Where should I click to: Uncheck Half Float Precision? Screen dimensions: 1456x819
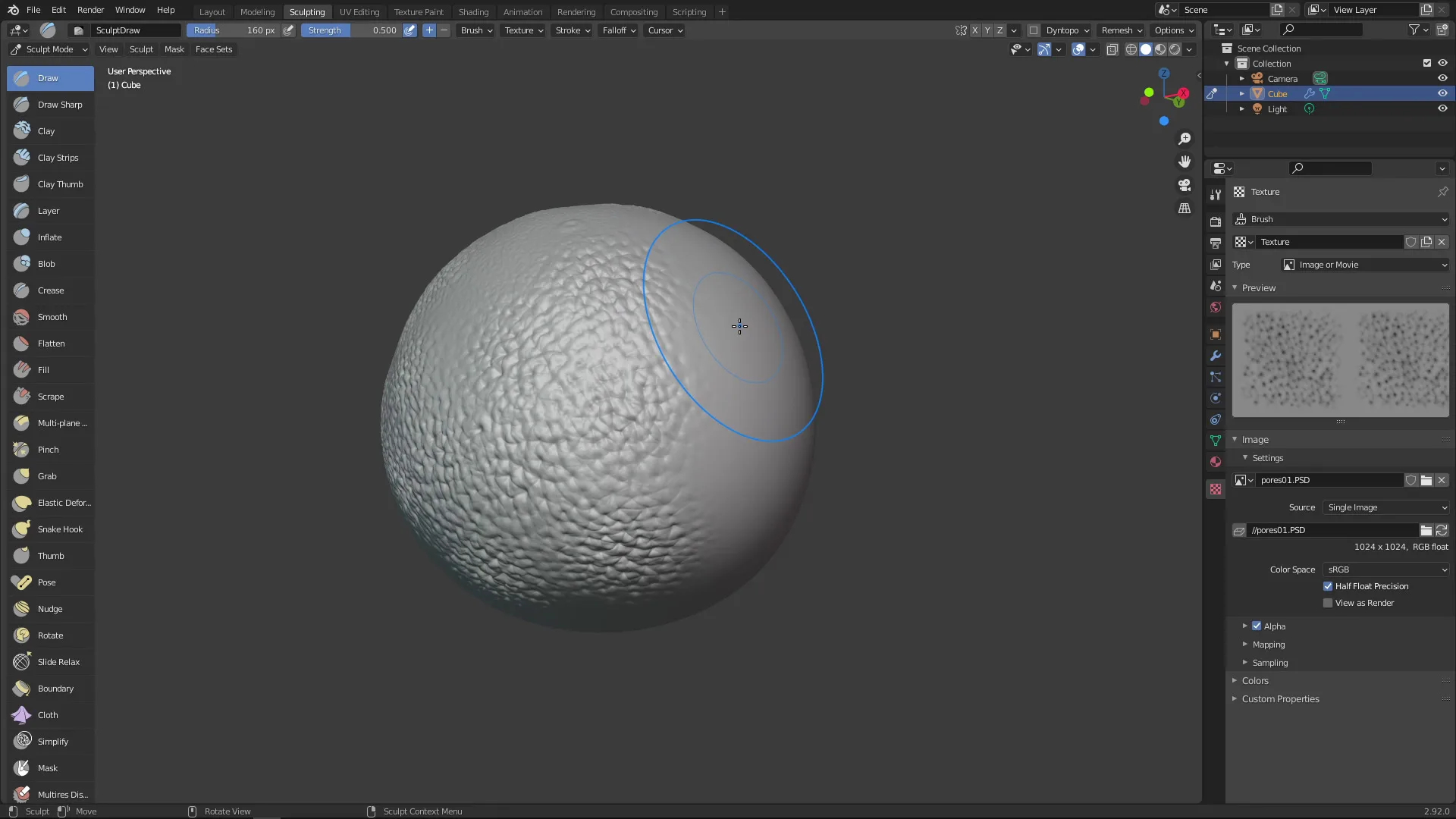pyautogui.click(x=1328, y=586)
